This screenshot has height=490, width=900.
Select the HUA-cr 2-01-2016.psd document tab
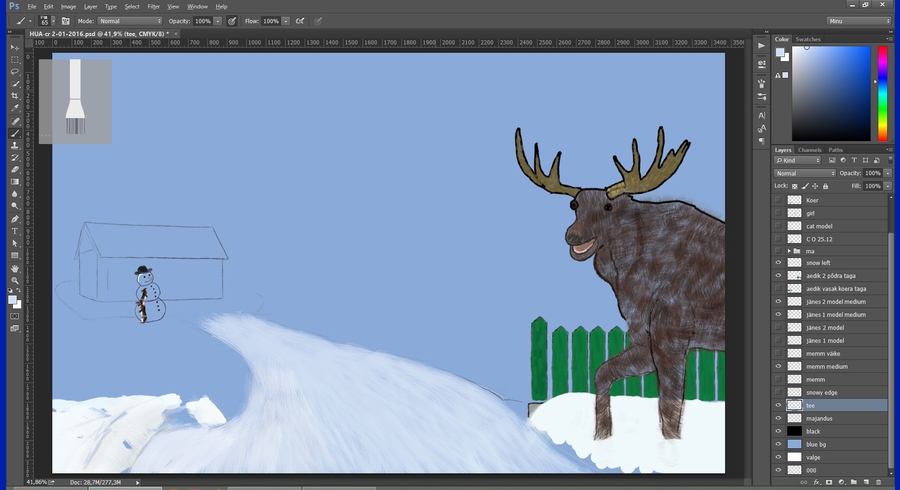99,34
